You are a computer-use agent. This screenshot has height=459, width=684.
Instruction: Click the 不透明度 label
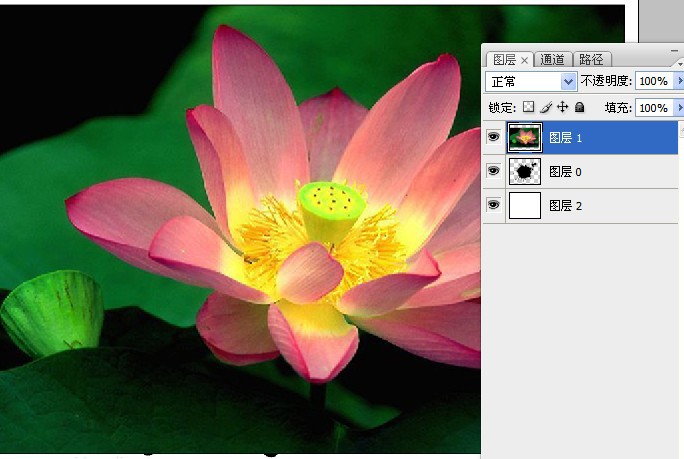click(606, 81)
